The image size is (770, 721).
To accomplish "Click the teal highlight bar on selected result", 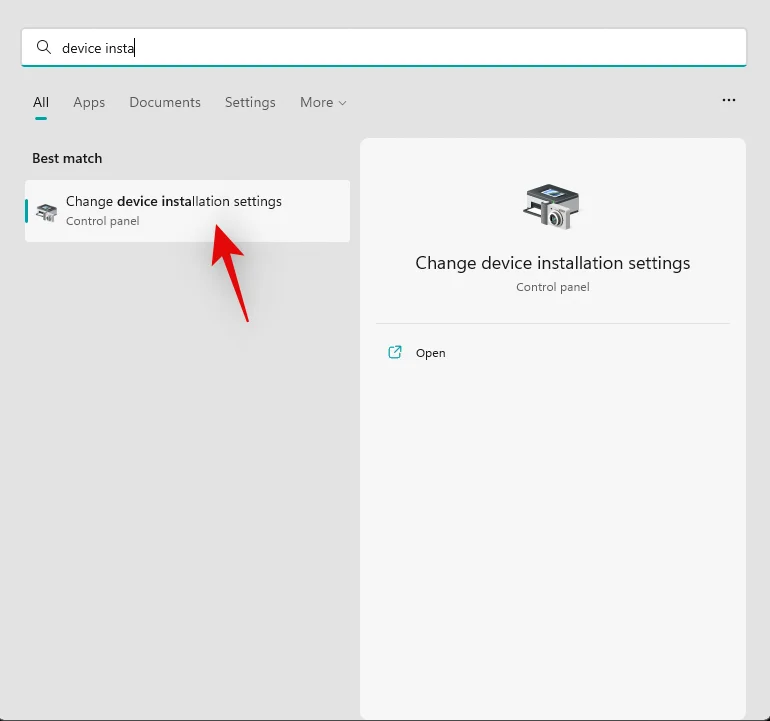I will (27, 211).
